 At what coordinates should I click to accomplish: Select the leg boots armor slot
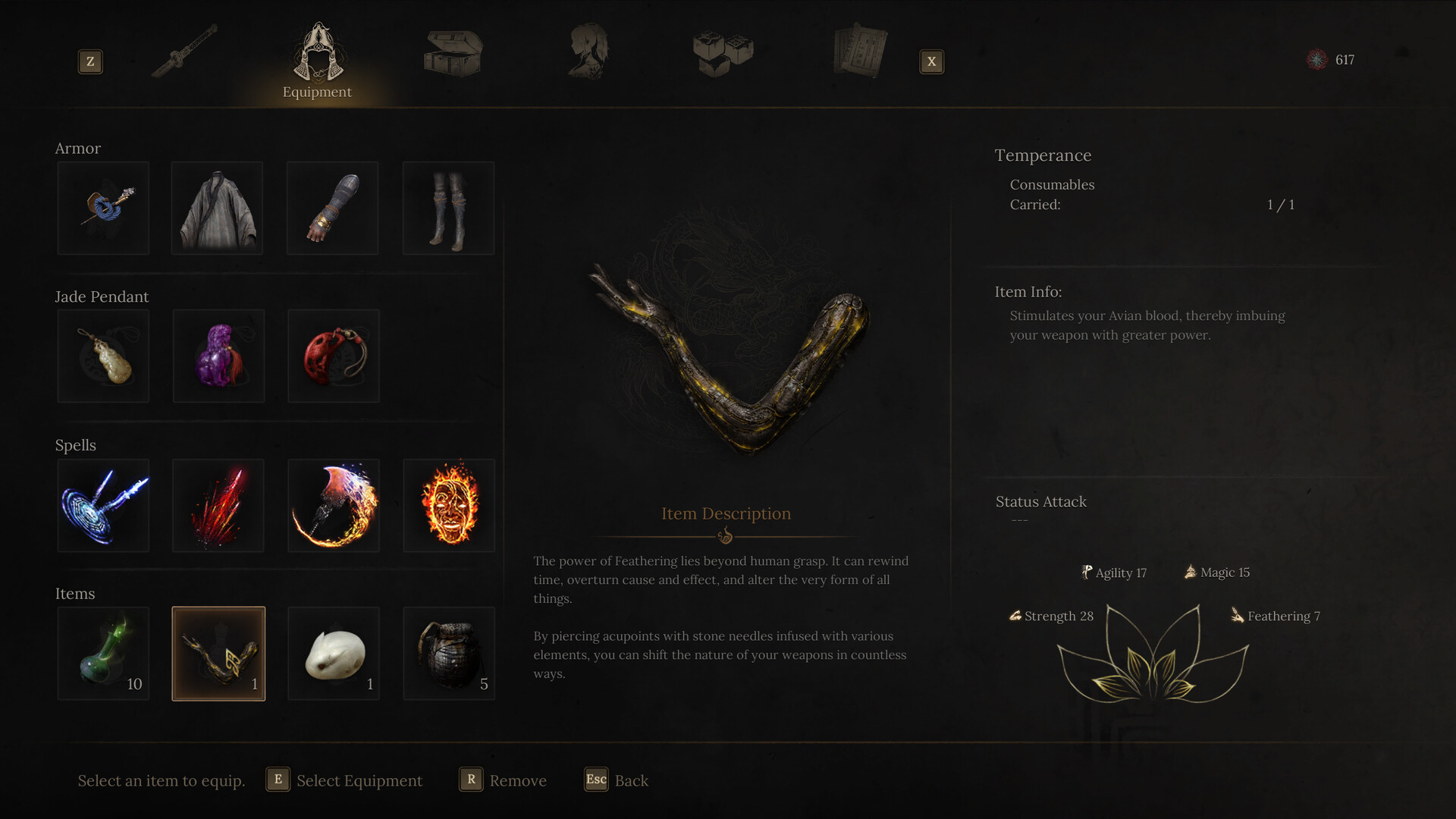tap(448, 208)
